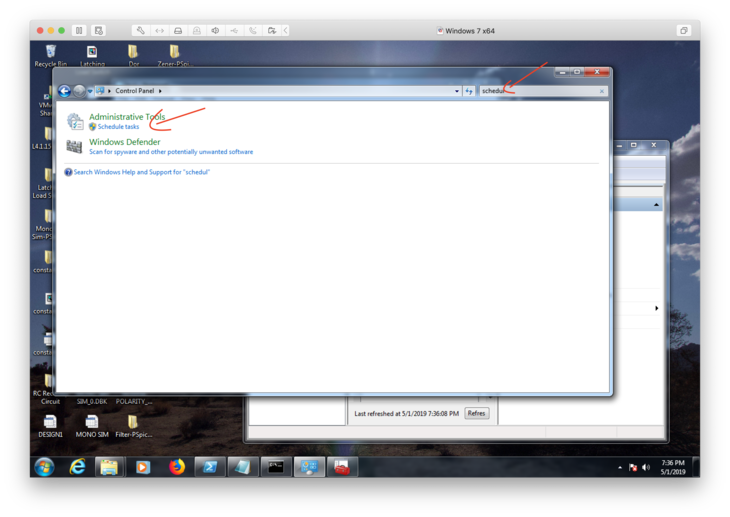Select the Control Panel breadcrumb text
The height and width of the screenshot is (517, 730).
click(135, 91)
